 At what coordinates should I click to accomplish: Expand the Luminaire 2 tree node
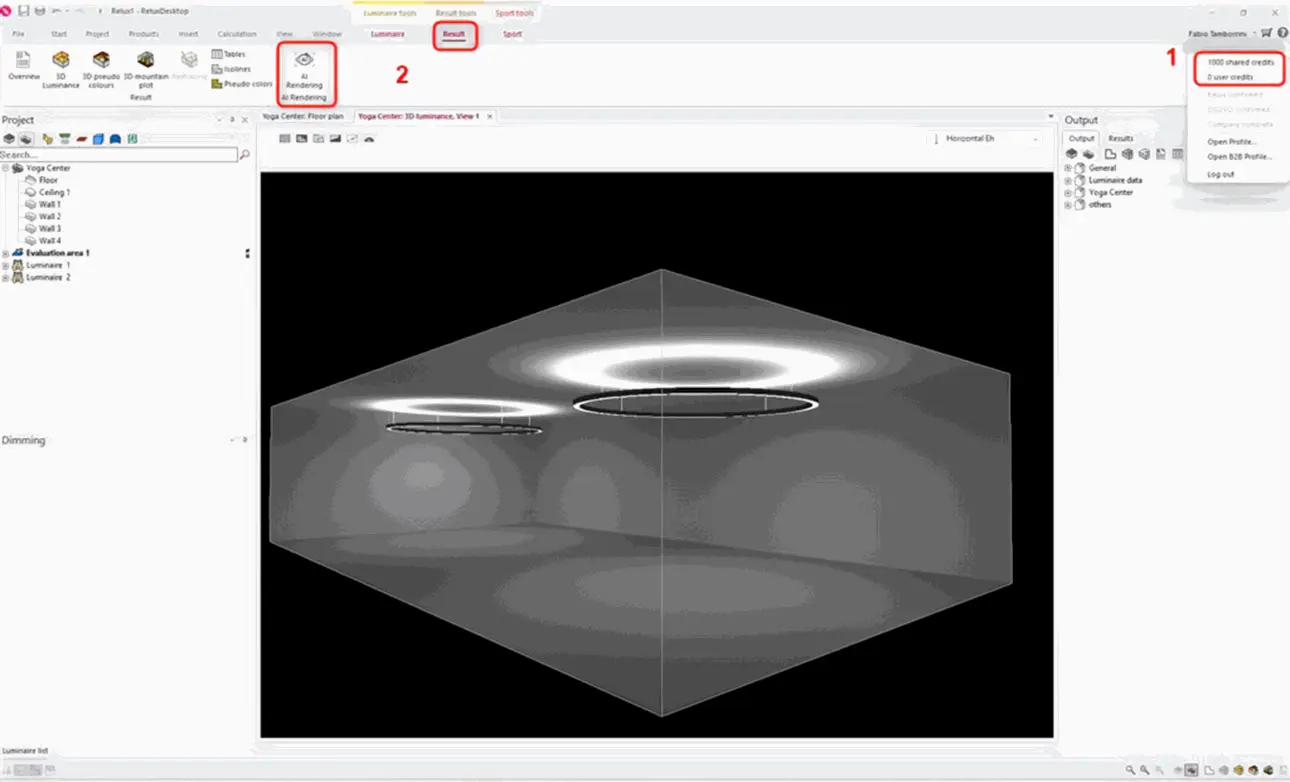pyautogui.click(x=5, y=277)
